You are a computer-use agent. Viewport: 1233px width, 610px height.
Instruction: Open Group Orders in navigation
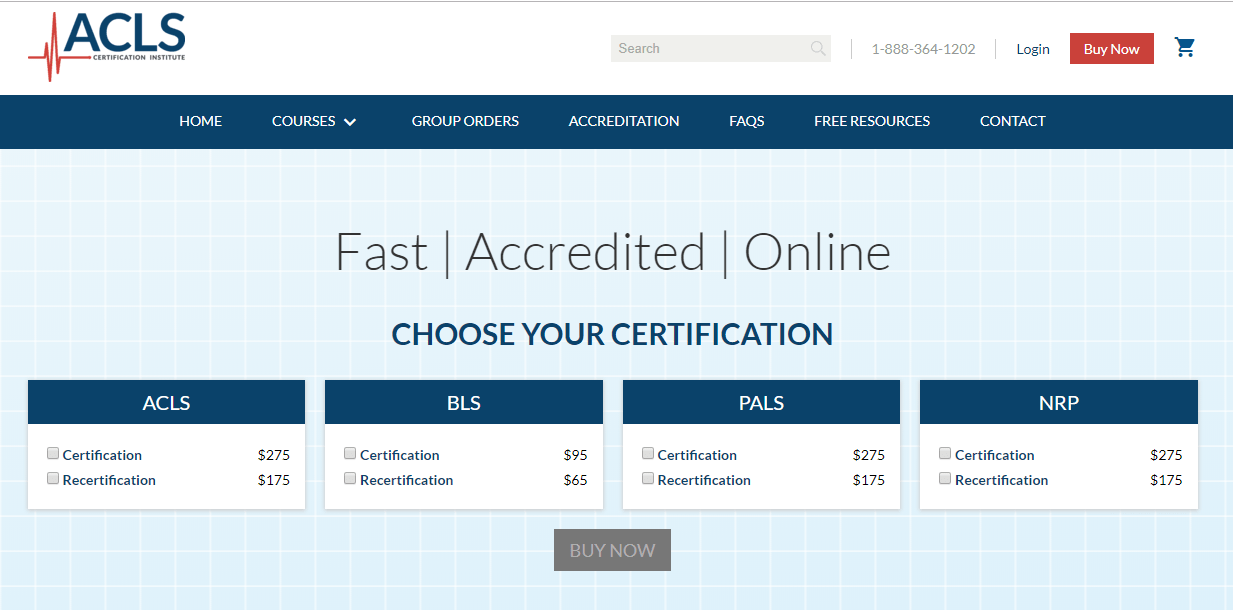pos(465,121)
